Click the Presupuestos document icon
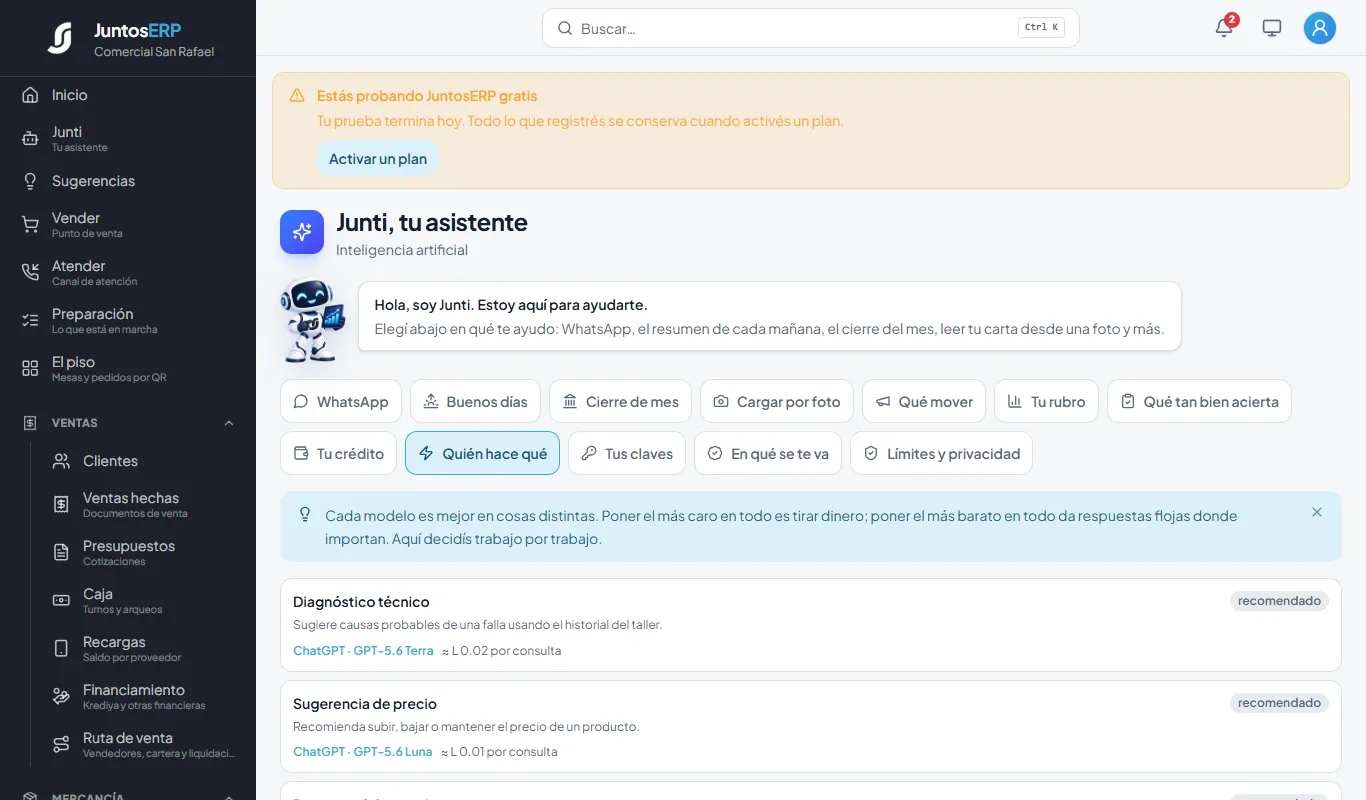1366x800 pixels. 61,553
